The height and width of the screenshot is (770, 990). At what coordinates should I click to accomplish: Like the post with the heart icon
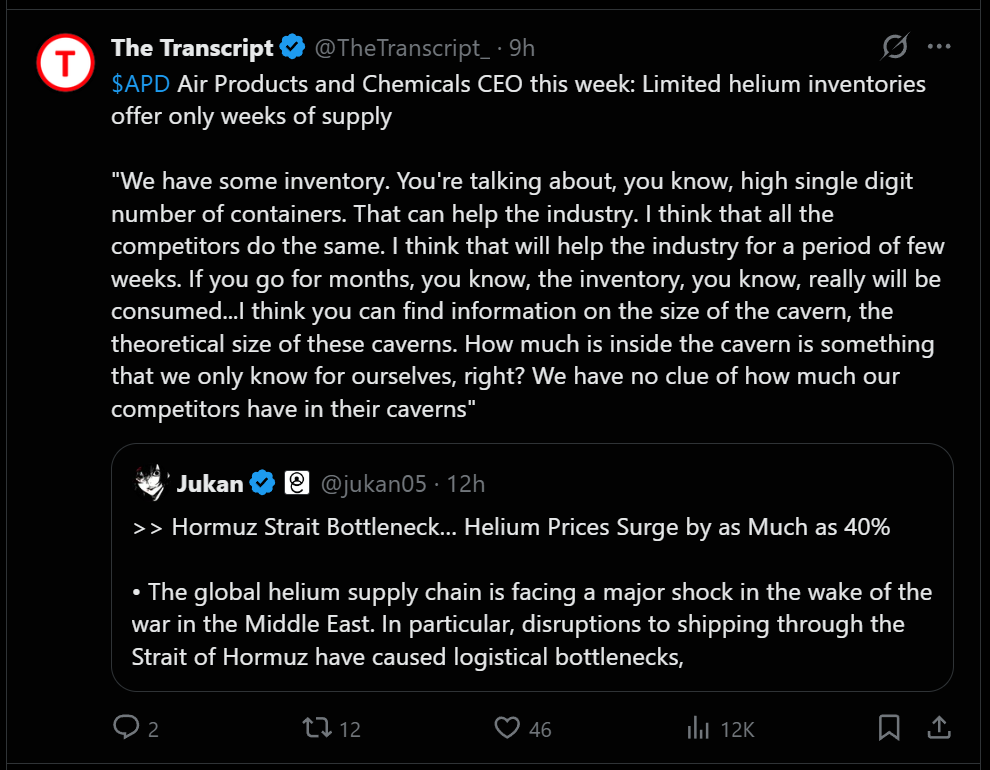[507, 727]
